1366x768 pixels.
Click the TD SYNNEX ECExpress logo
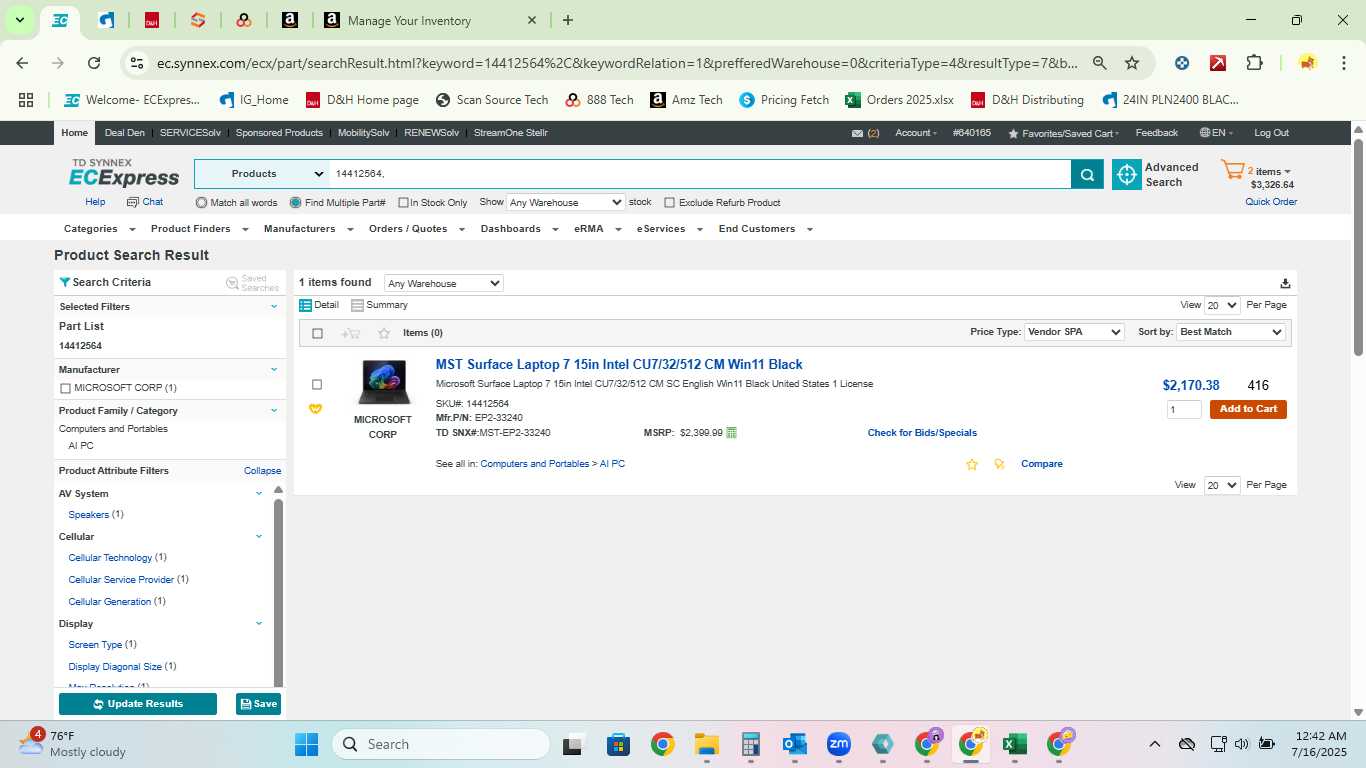tap(124, 173)
